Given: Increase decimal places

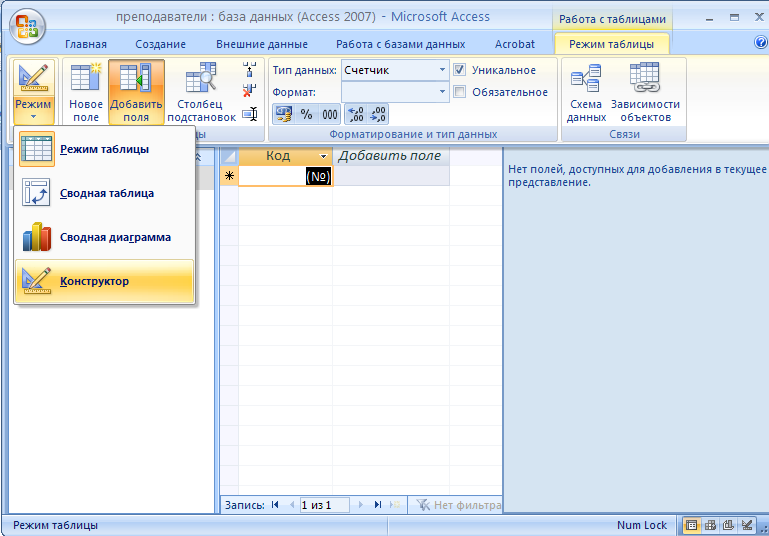Looking at the screenshot, I should (356, 114).
